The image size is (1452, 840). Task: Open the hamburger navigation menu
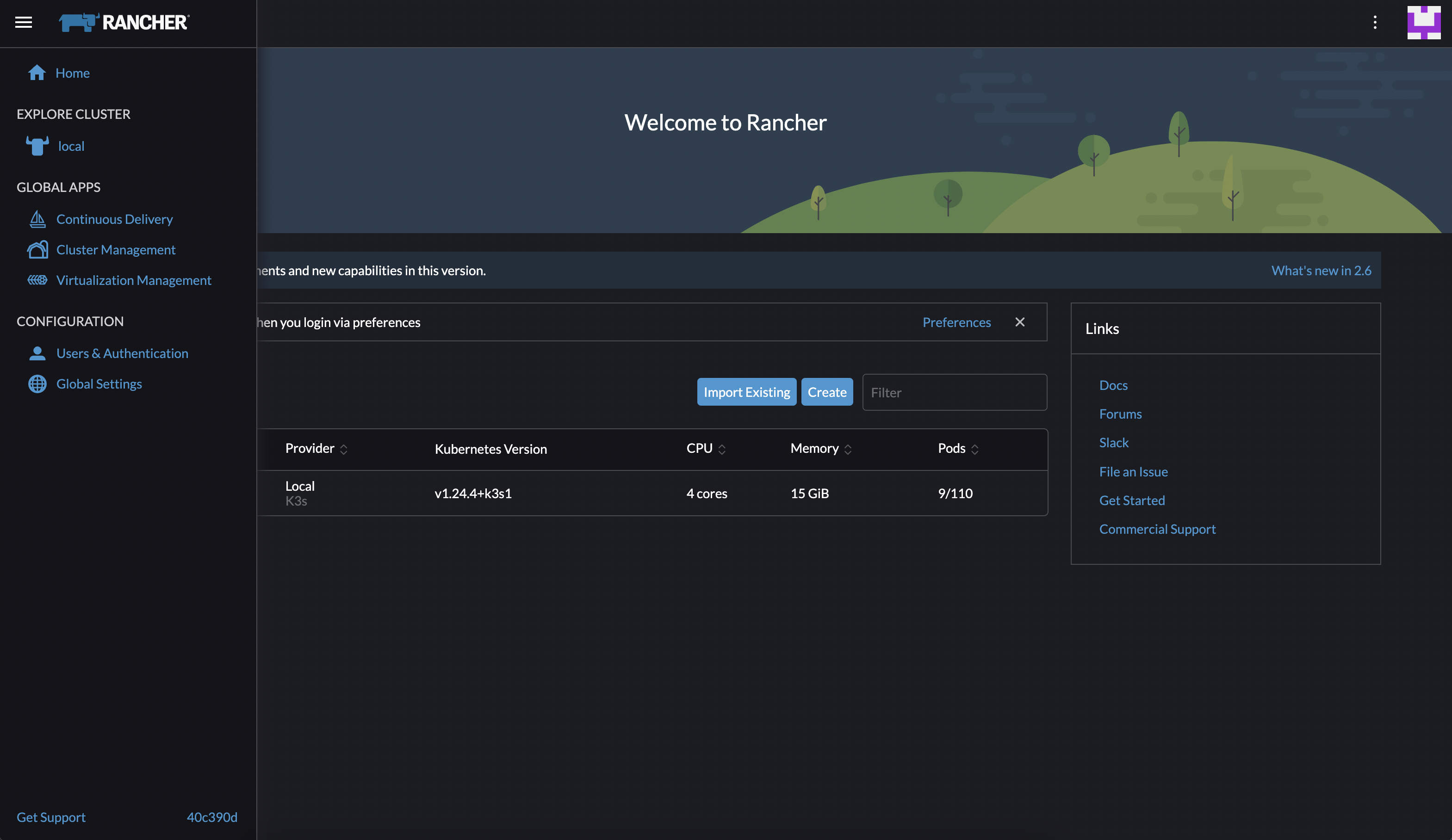click(x=24, y=23)
